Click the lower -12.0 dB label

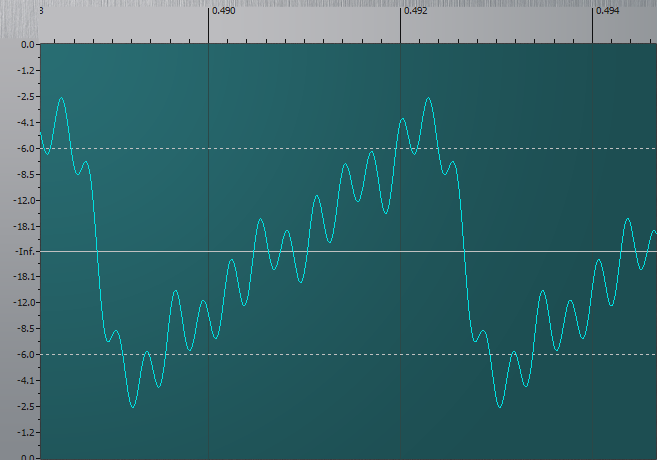coord(24,302)
